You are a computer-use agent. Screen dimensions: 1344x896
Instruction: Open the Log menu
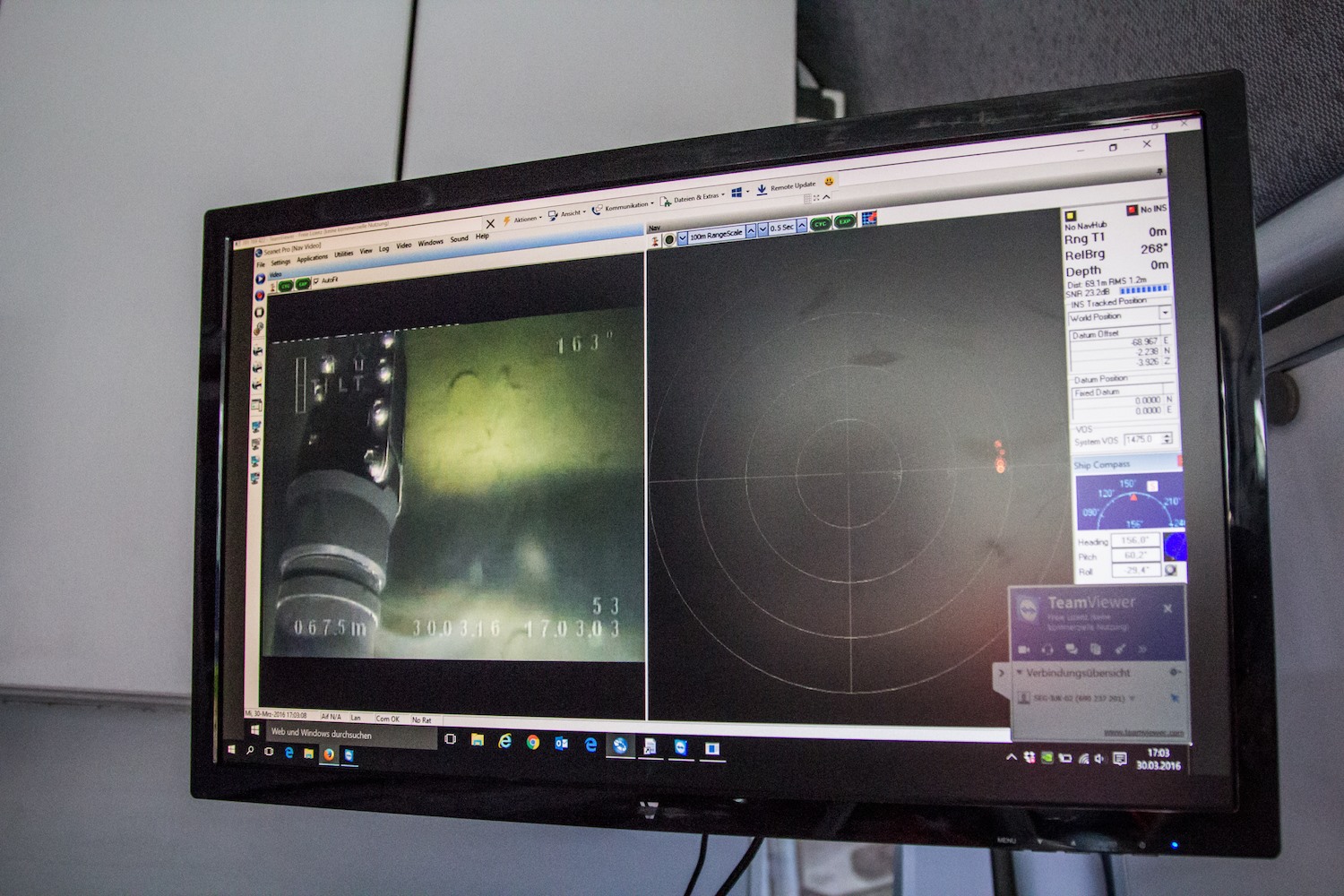384,249
